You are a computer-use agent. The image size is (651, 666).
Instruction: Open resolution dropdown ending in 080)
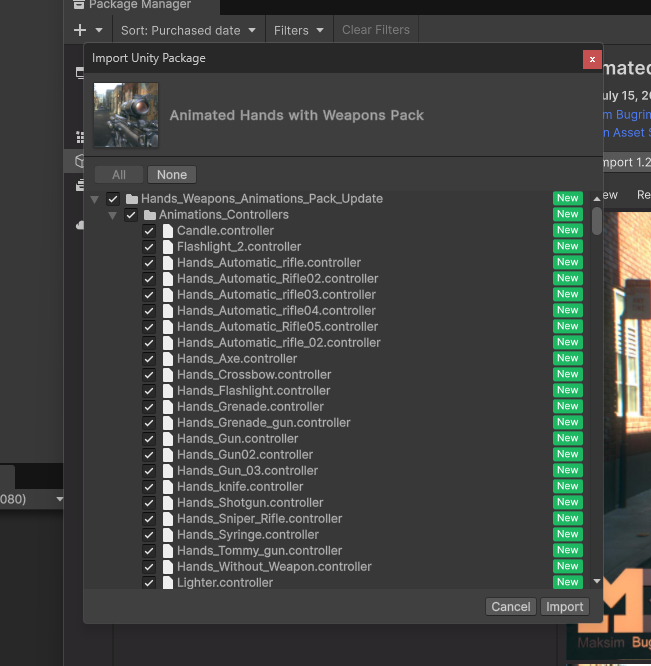click(32, 499)
